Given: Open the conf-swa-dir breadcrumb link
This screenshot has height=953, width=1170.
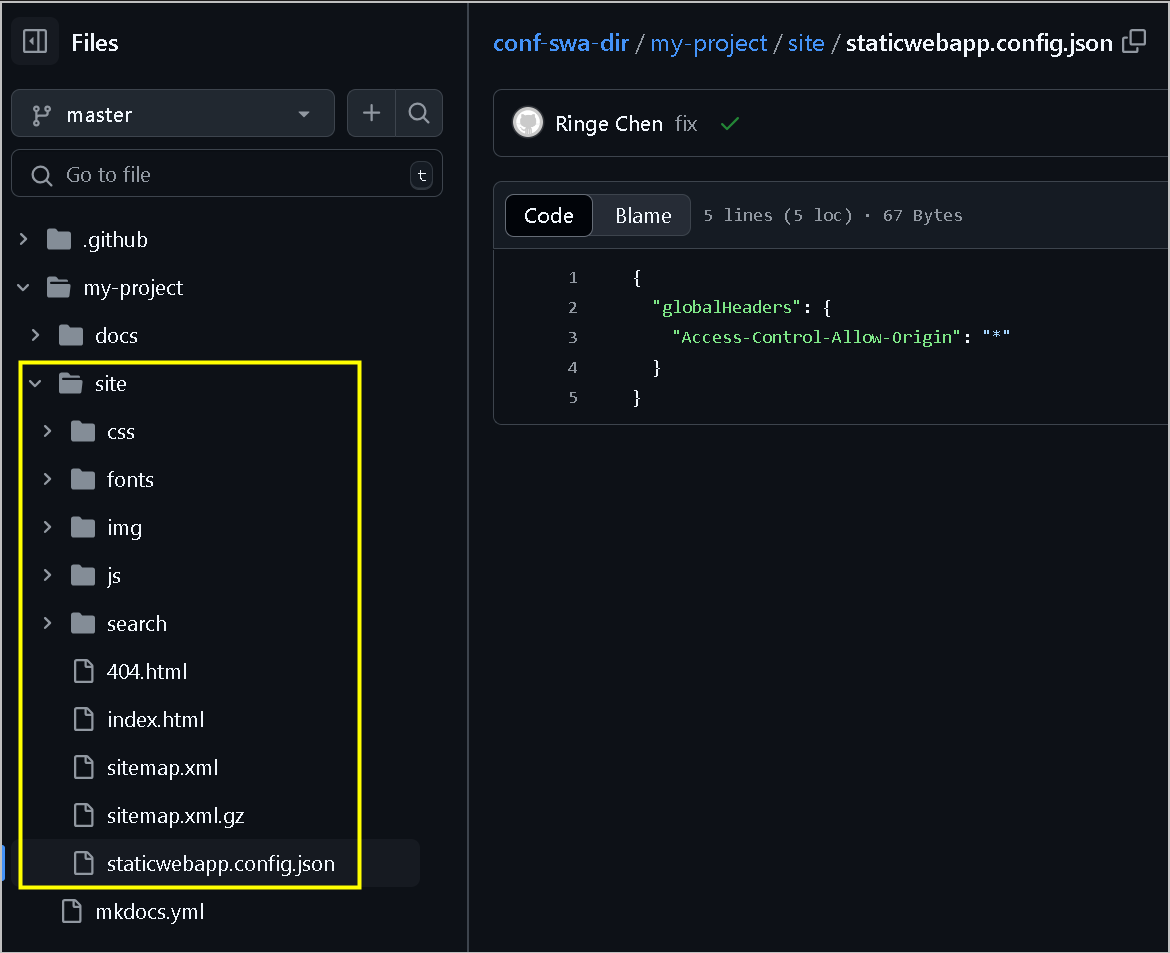Looking at the screenshot, I should (561, 43).
